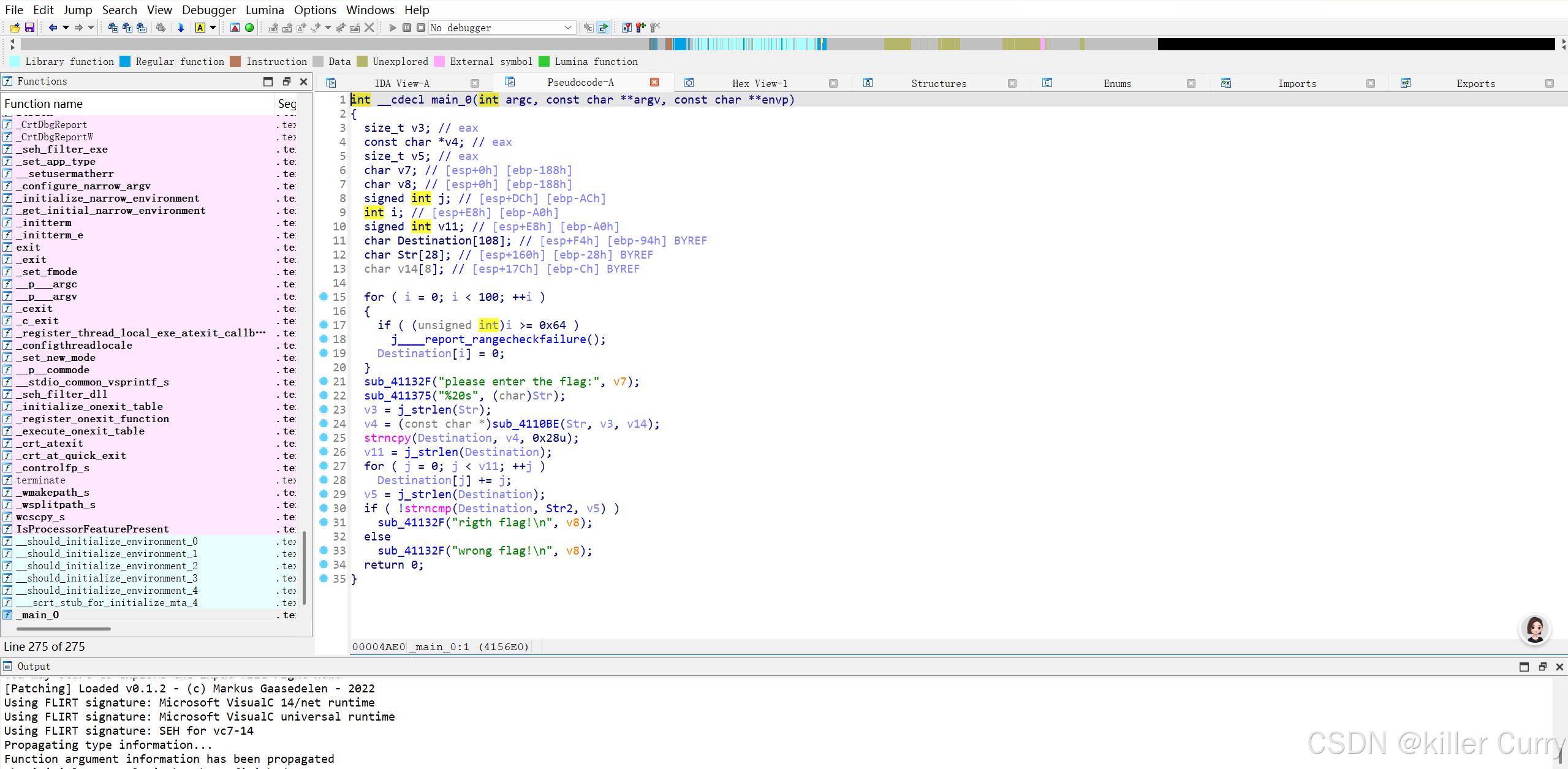Toggle float mode on the Functions panel
Screen dimensions: 1568x769
[286, 81]
